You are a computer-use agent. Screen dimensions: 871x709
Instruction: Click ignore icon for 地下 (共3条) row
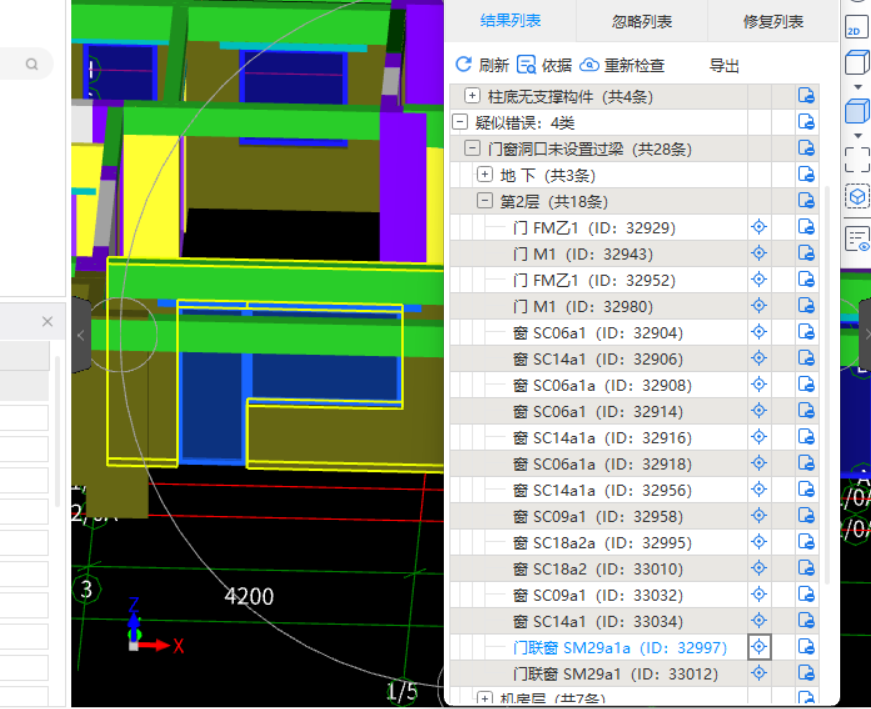coord(806,174)
